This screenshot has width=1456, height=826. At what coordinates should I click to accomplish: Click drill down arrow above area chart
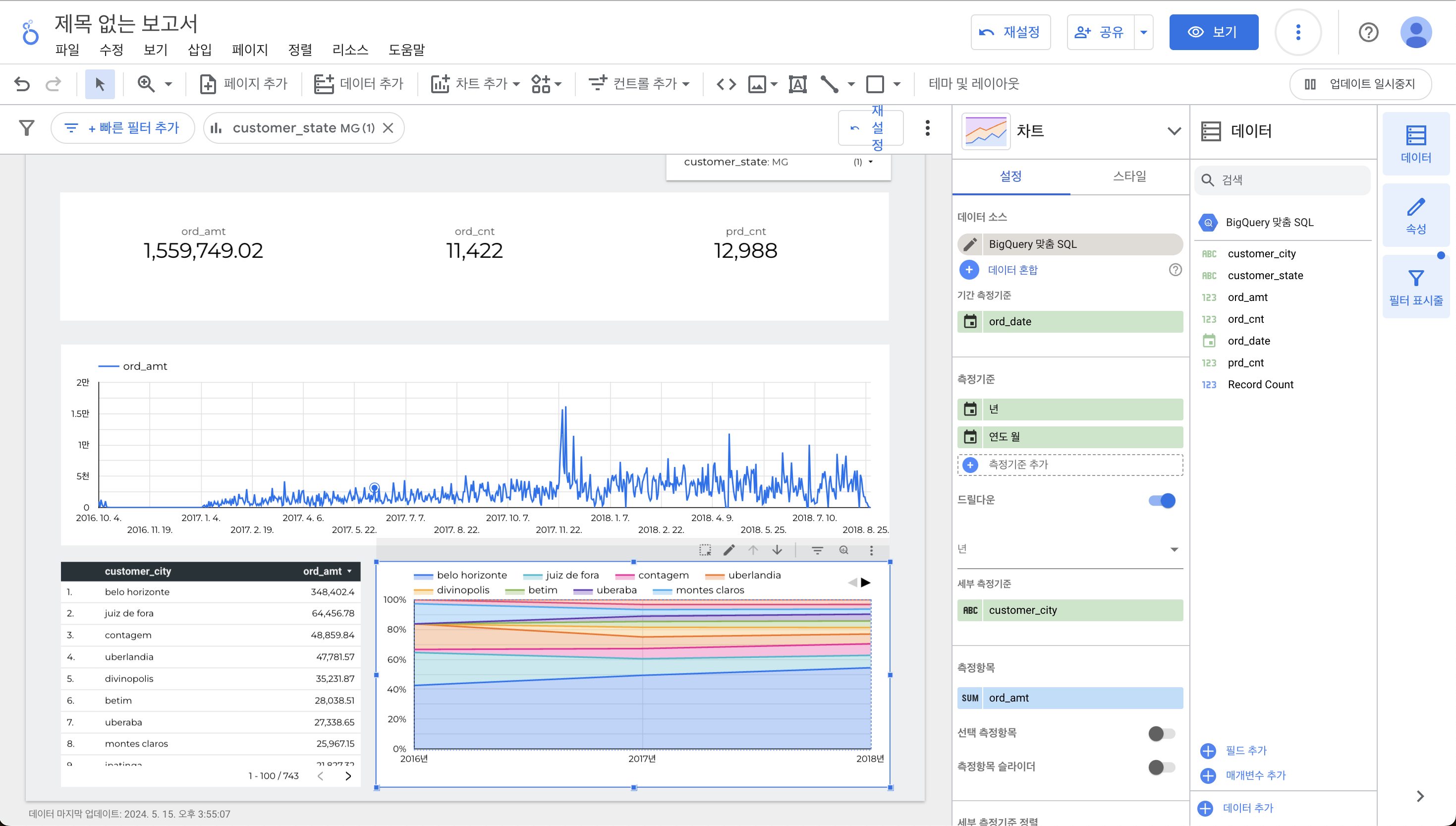click(777, 550)
